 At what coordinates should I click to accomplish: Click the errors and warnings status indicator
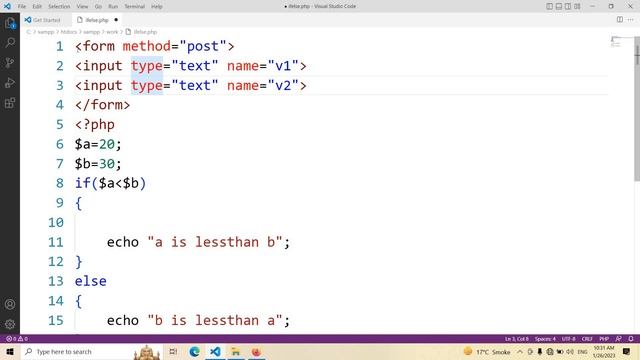[x=17, y=339]
